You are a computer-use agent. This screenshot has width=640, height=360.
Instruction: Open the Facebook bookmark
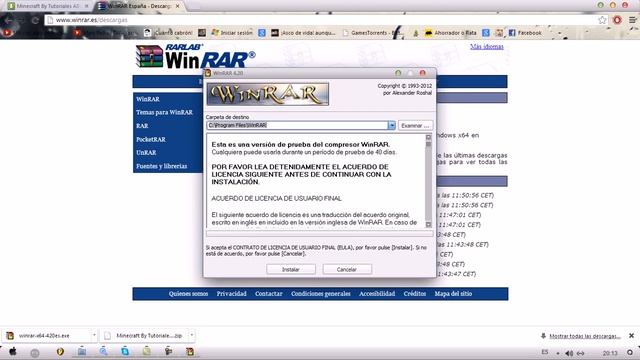(x=525, y=33)
